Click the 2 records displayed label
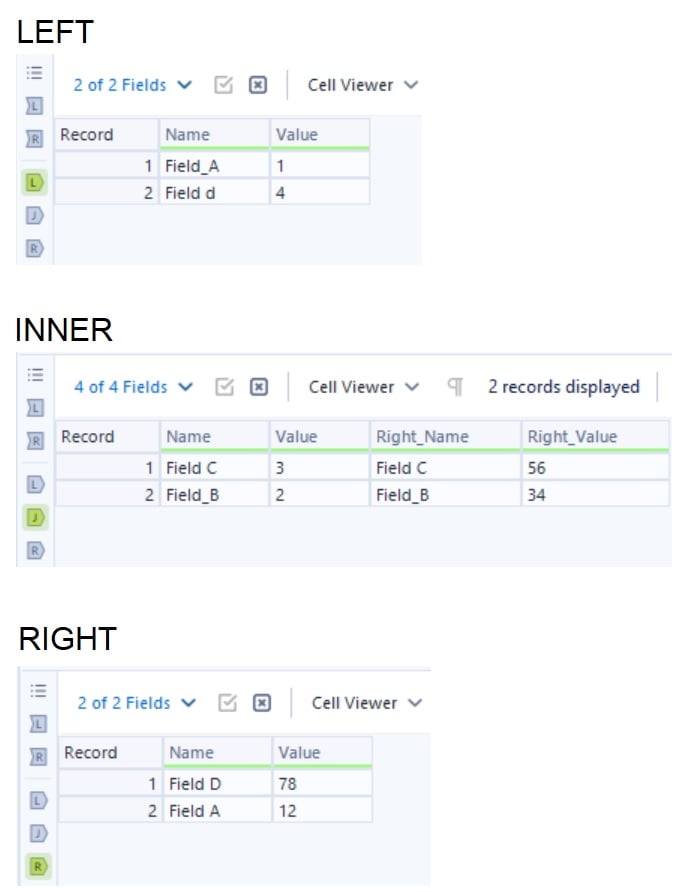Image resolution: width=687 pixels, height=892 pixels. (x=564, y=387)
